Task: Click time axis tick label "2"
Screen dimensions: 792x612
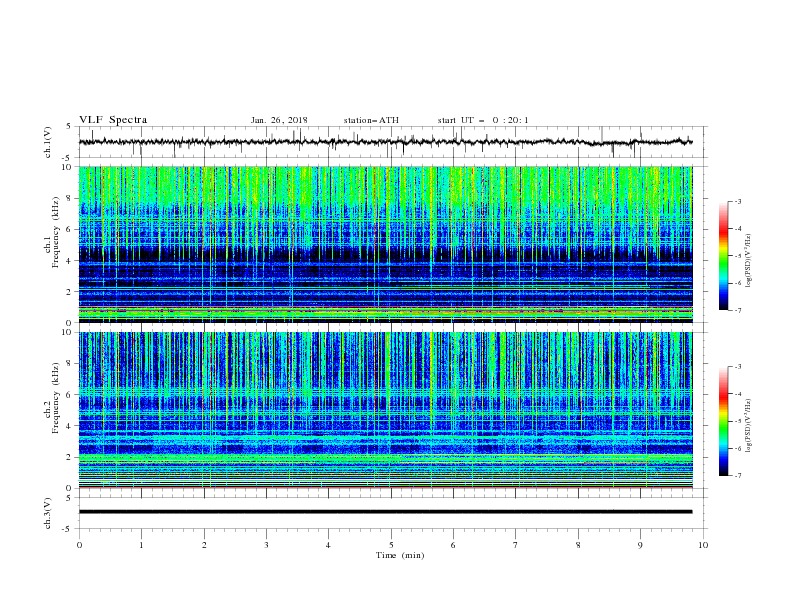Action: coord(204,545)
